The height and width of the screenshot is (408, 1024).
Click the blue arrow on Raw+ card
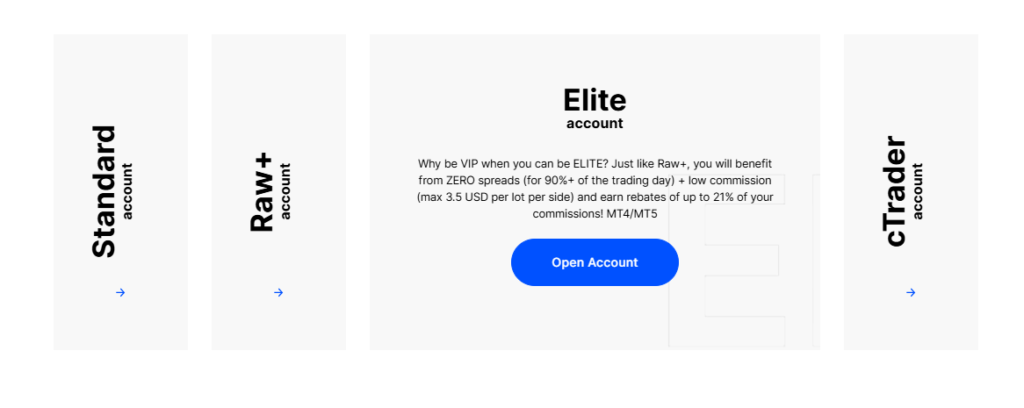click(x=278, y=293)
